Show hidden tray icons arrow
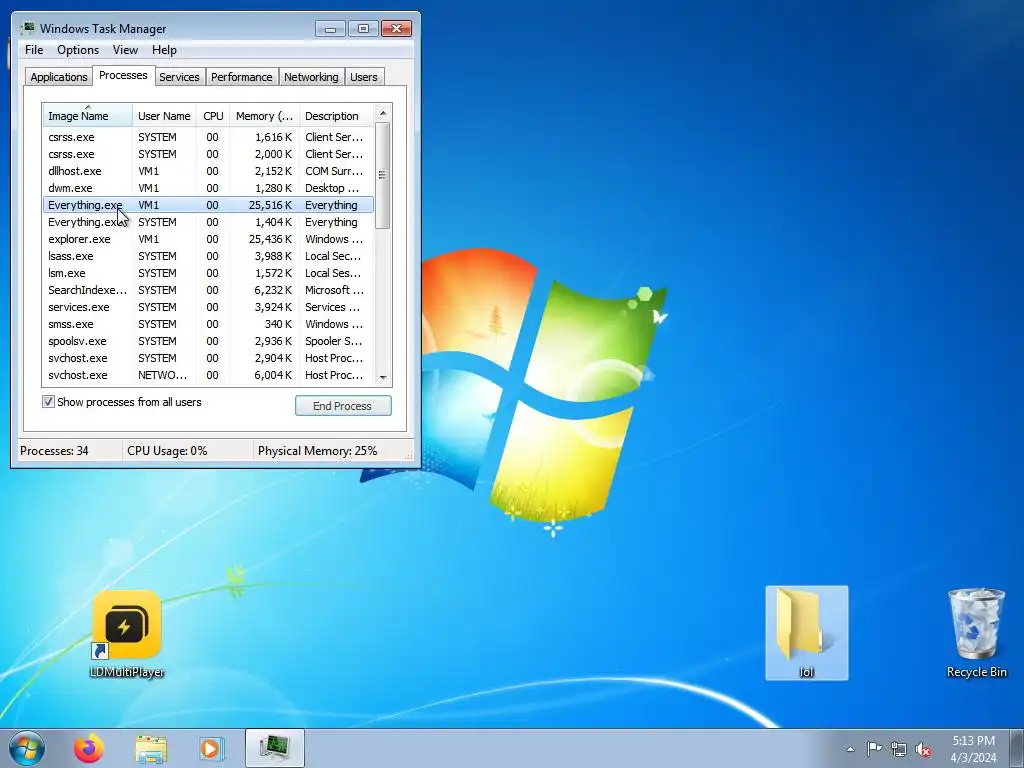1024x768 pixels. (850, 749)
